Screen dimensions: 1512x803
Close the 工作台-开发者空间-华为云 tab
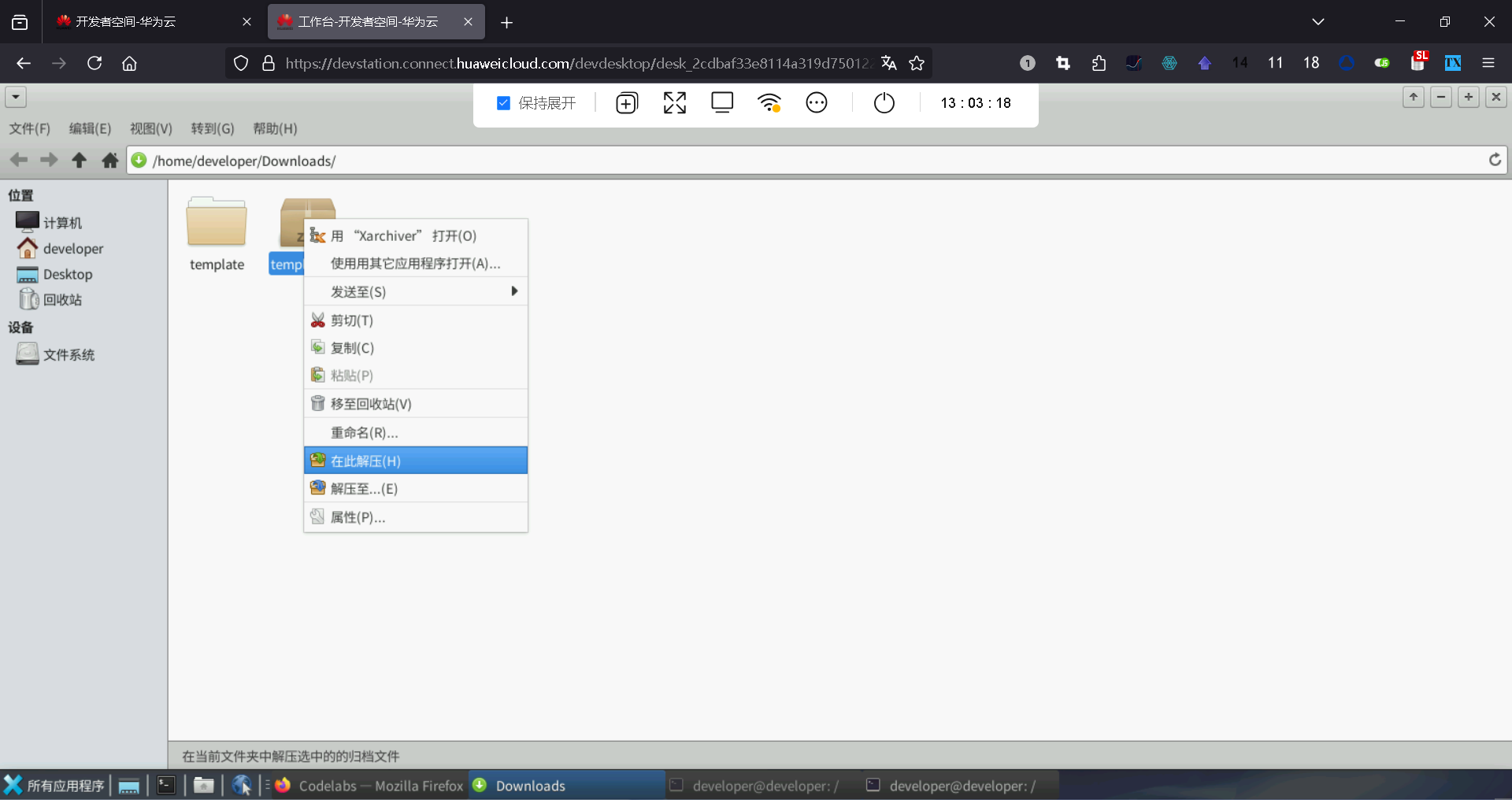[x=468, y=22]
